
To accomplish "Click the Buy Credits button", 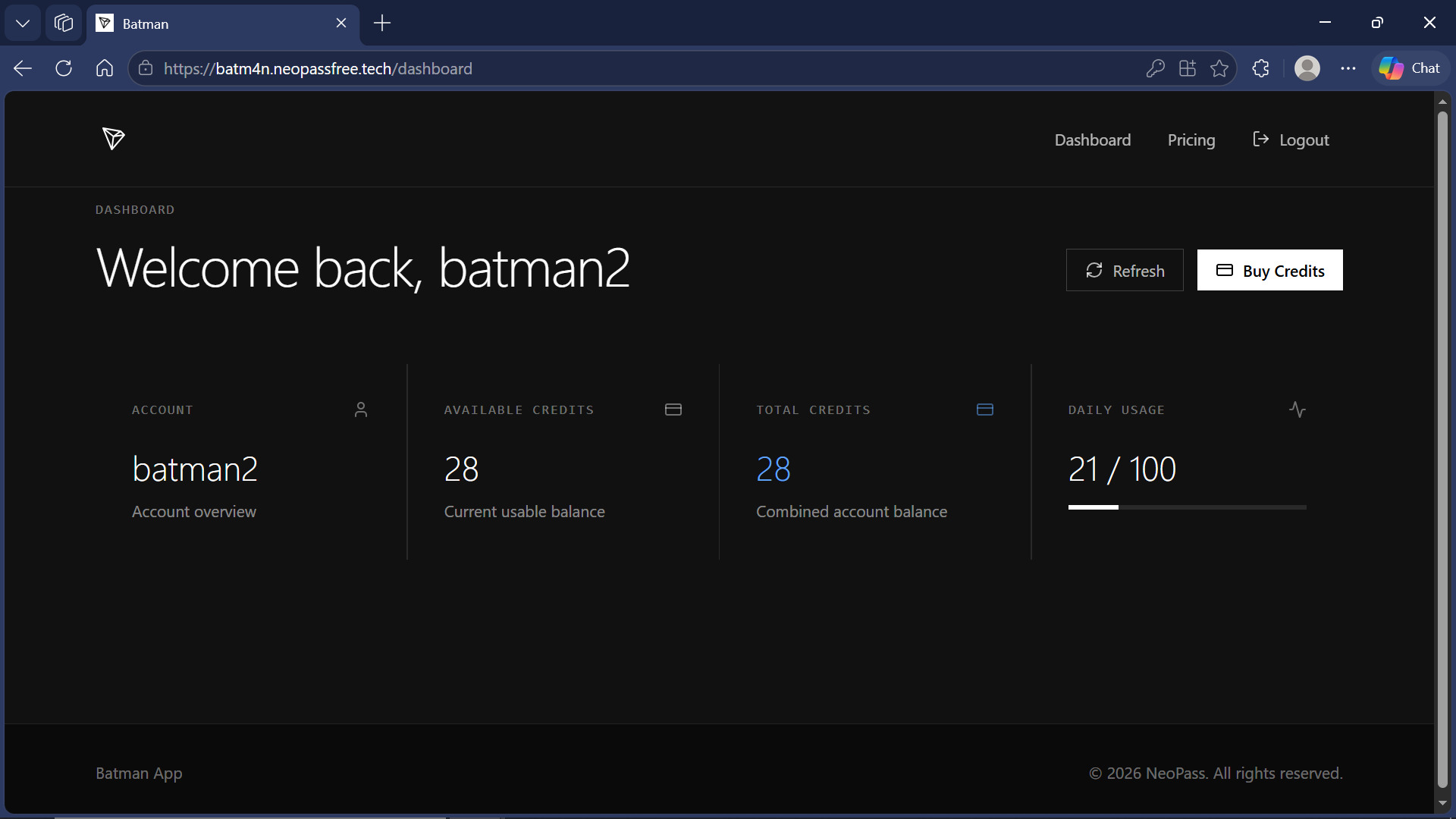I will tap(1269, 270).
